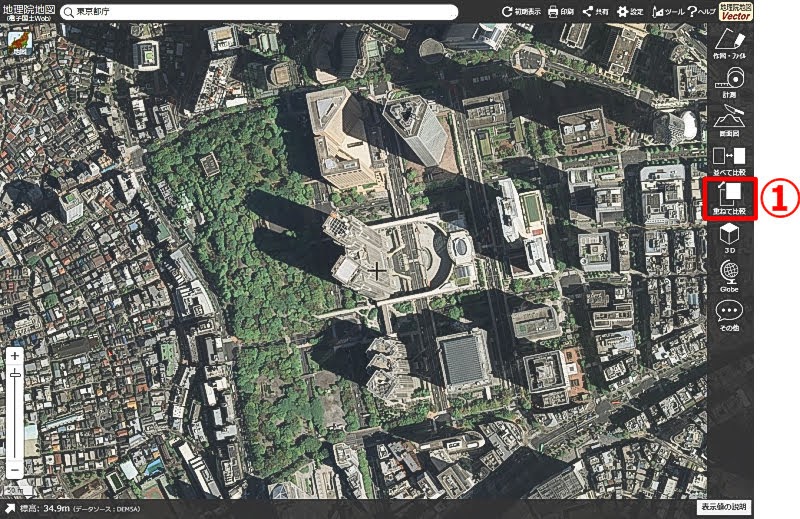Click the 地理院地図 logo
Screen dimensions: 800x519
tap(28, 12)
